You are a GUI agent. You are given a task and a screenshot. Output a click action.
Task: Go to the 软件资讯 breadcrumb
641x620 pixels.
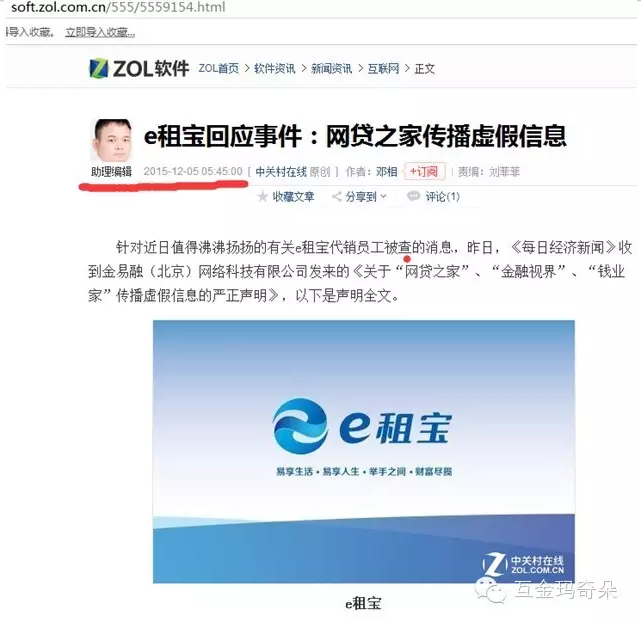(x=274, y=68)
